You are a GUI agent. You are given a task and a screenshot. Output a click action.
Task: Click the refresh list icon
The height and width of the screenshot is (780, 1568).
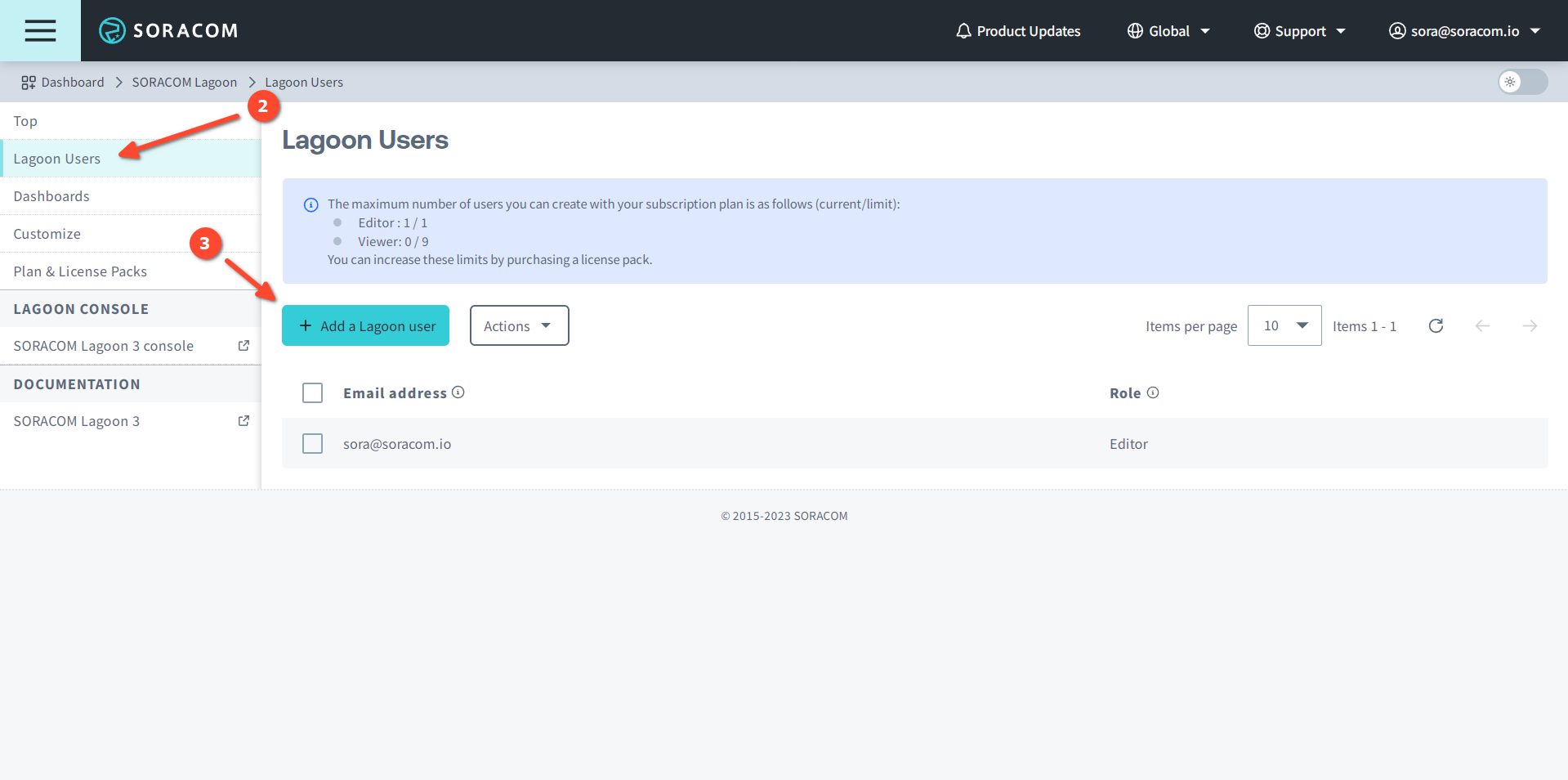tap(1436, 325)
